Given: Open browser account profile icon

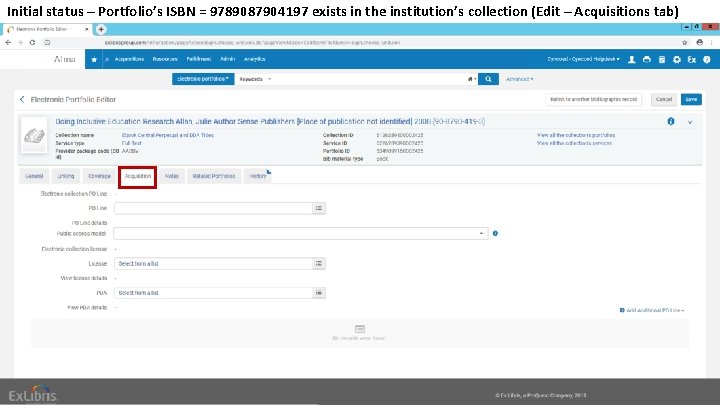Looking at the screenshot, I should click(699, 42).
